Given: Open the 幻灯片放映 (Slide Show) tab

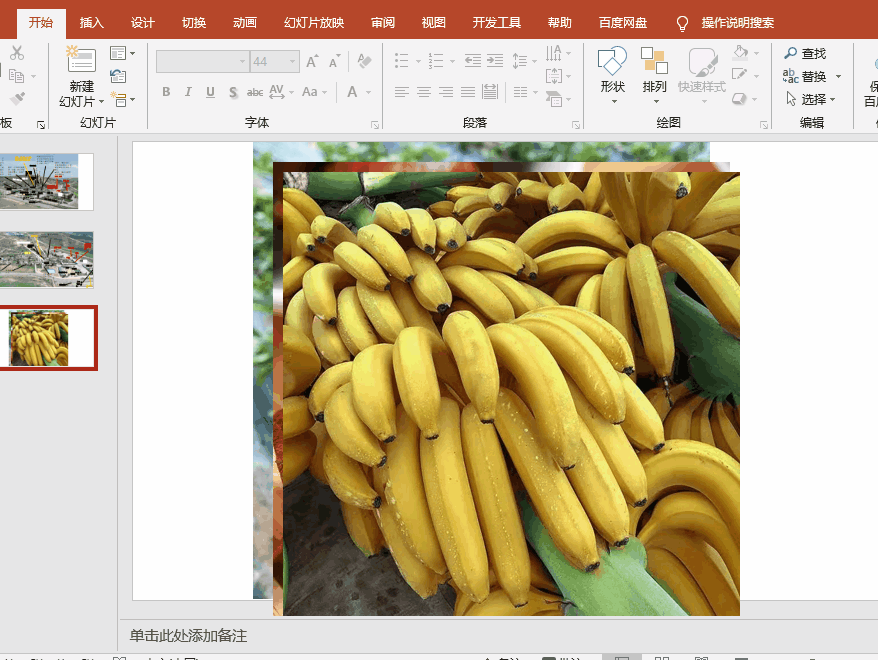Looking at the screenshot, I should tap(315, 21).
